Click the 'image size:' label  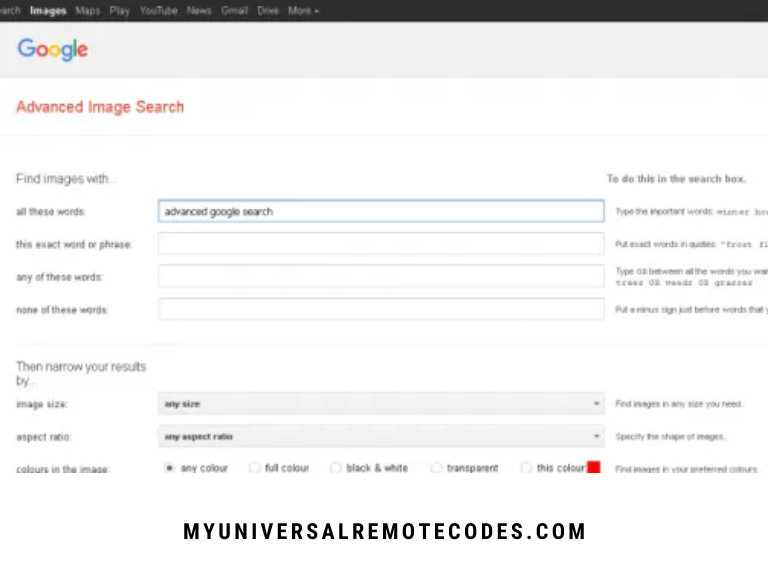tap(42, 404)
